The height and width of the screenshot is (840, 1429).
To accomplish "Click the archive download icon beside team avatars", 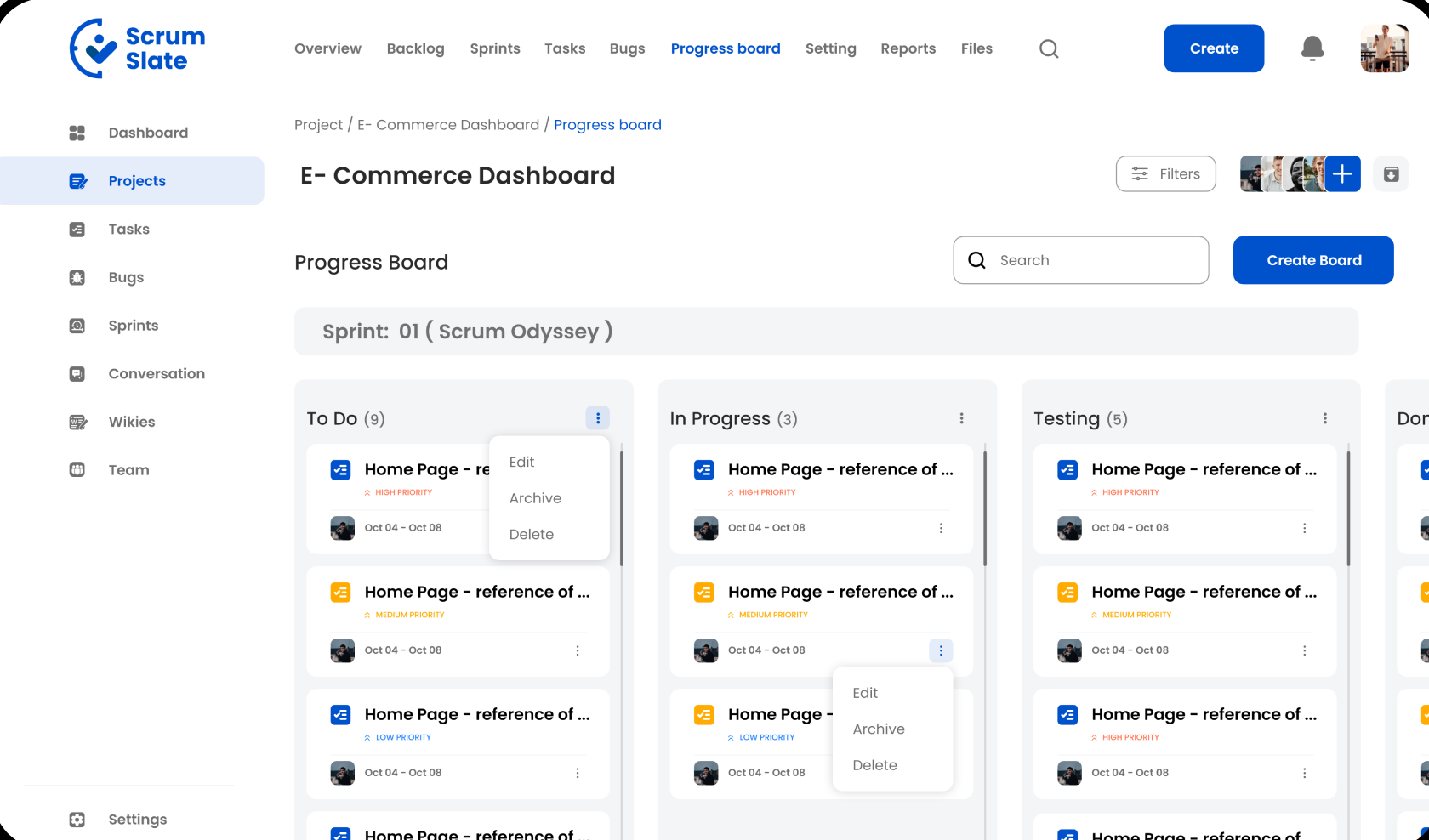I will [1391, 174].
